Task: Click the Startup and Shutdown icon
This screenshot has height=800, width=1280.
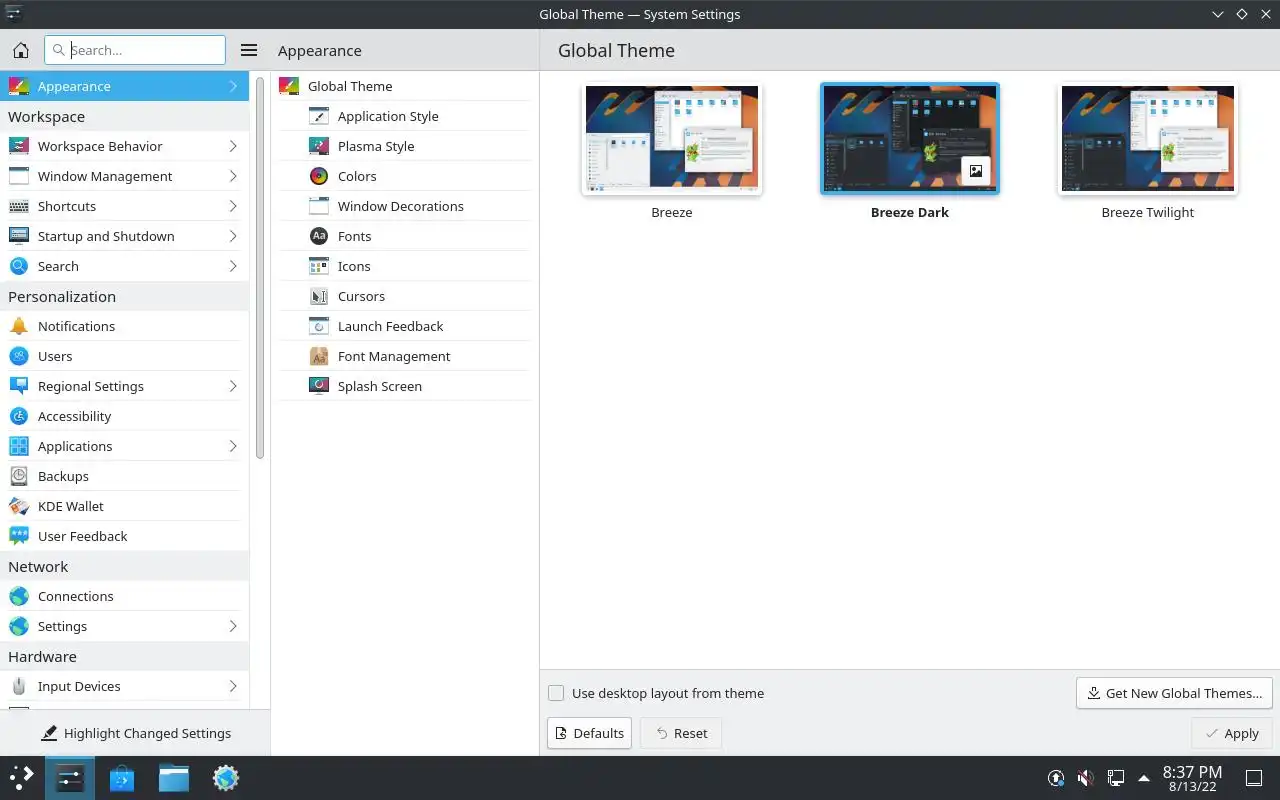Action: tap(19, 236)
